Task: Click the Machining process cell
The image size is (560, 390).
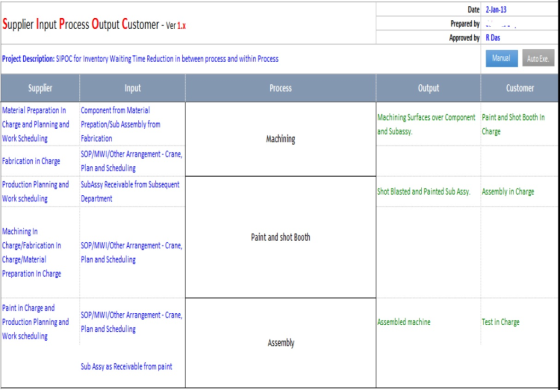Action: coord(281,139)
